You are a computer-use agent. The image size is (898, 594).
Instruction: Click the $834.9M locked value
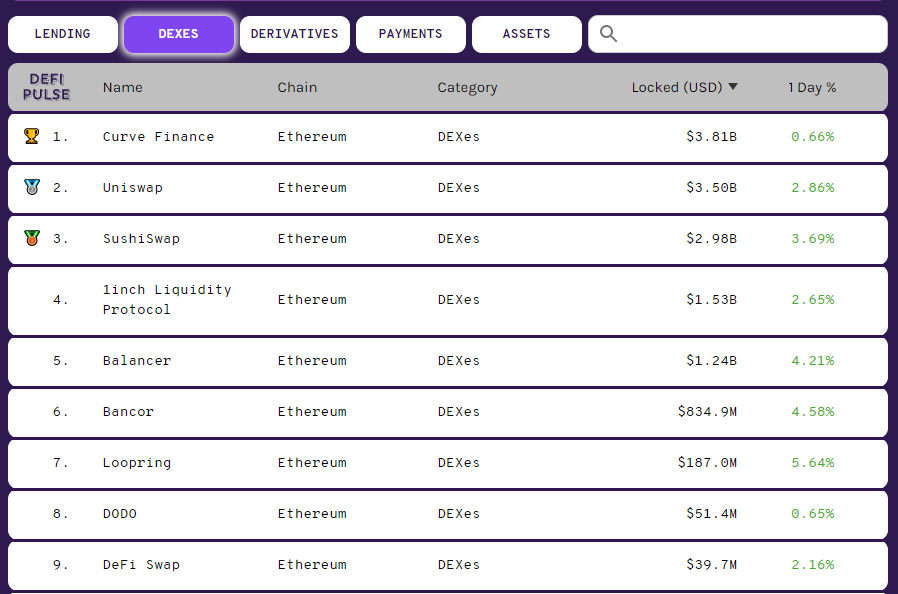[x=707, y=411]
